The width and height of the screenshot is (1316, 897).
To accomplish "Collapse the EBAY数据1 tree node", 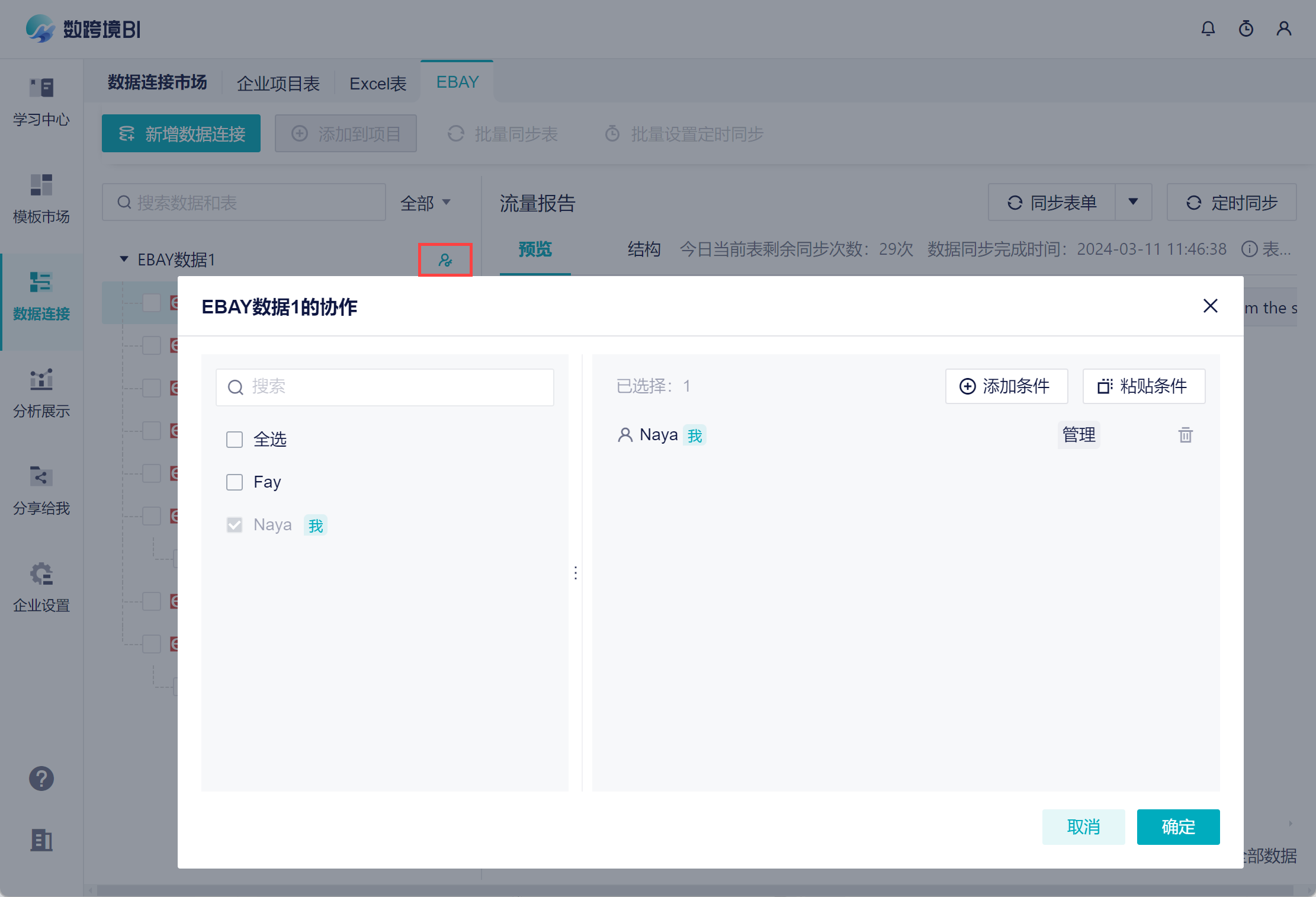I will pos(124,259).
